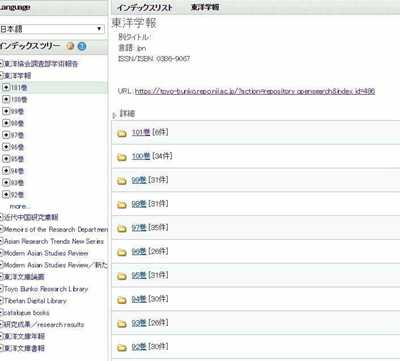Open the 100巻 link in the folder list

pos(141,156)
